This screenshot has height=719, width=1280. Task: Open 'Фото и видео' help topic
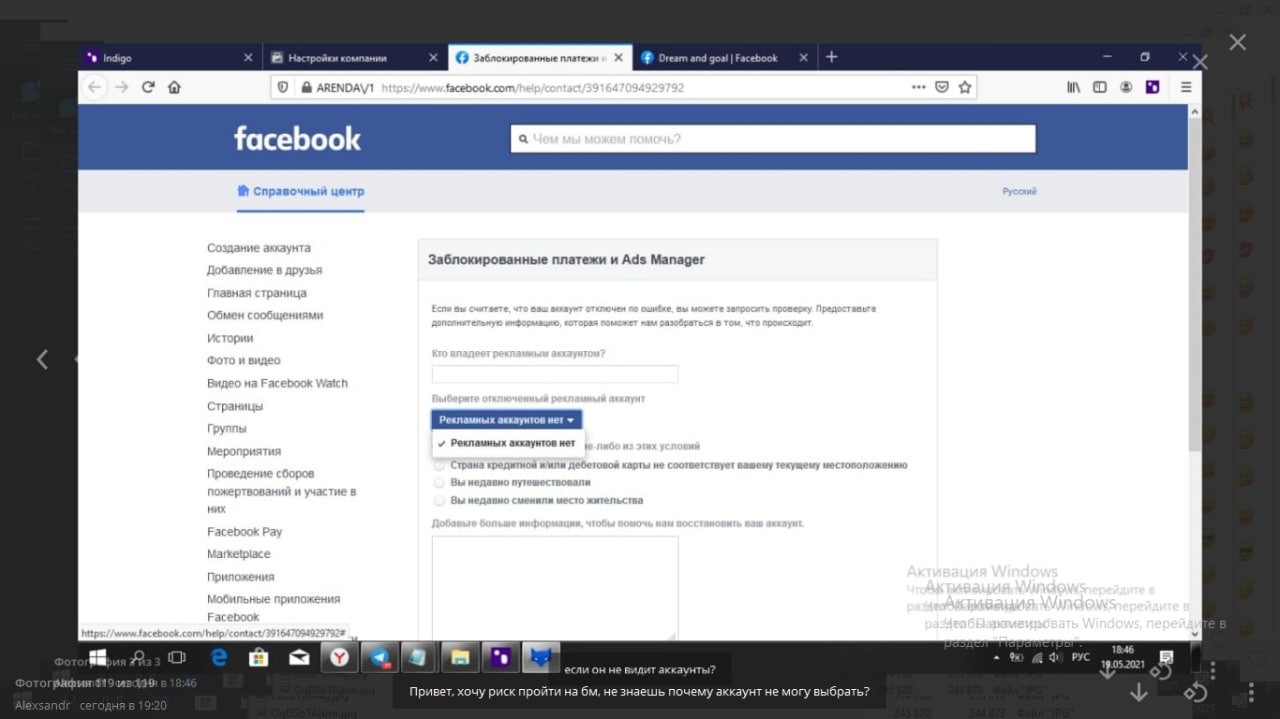[244, 360]
